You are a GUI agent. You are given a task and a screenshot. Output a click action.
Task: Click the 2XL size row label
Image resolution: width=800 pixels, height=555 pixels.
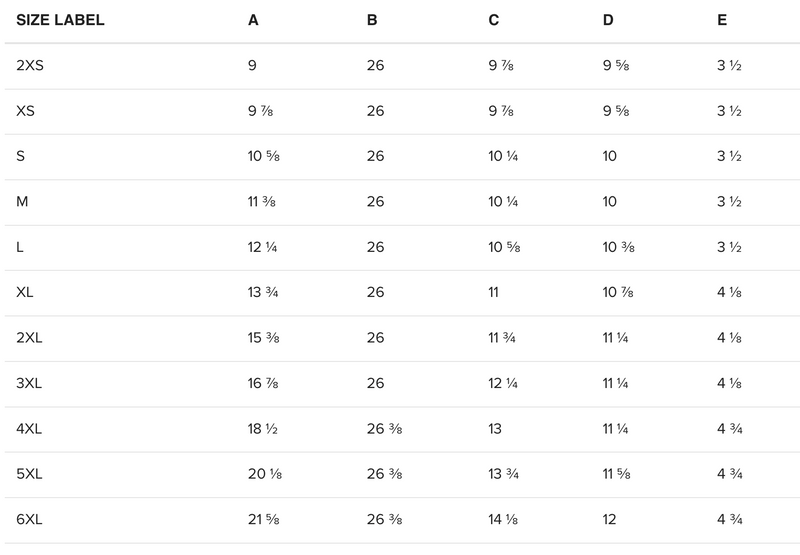pos(30,339)
